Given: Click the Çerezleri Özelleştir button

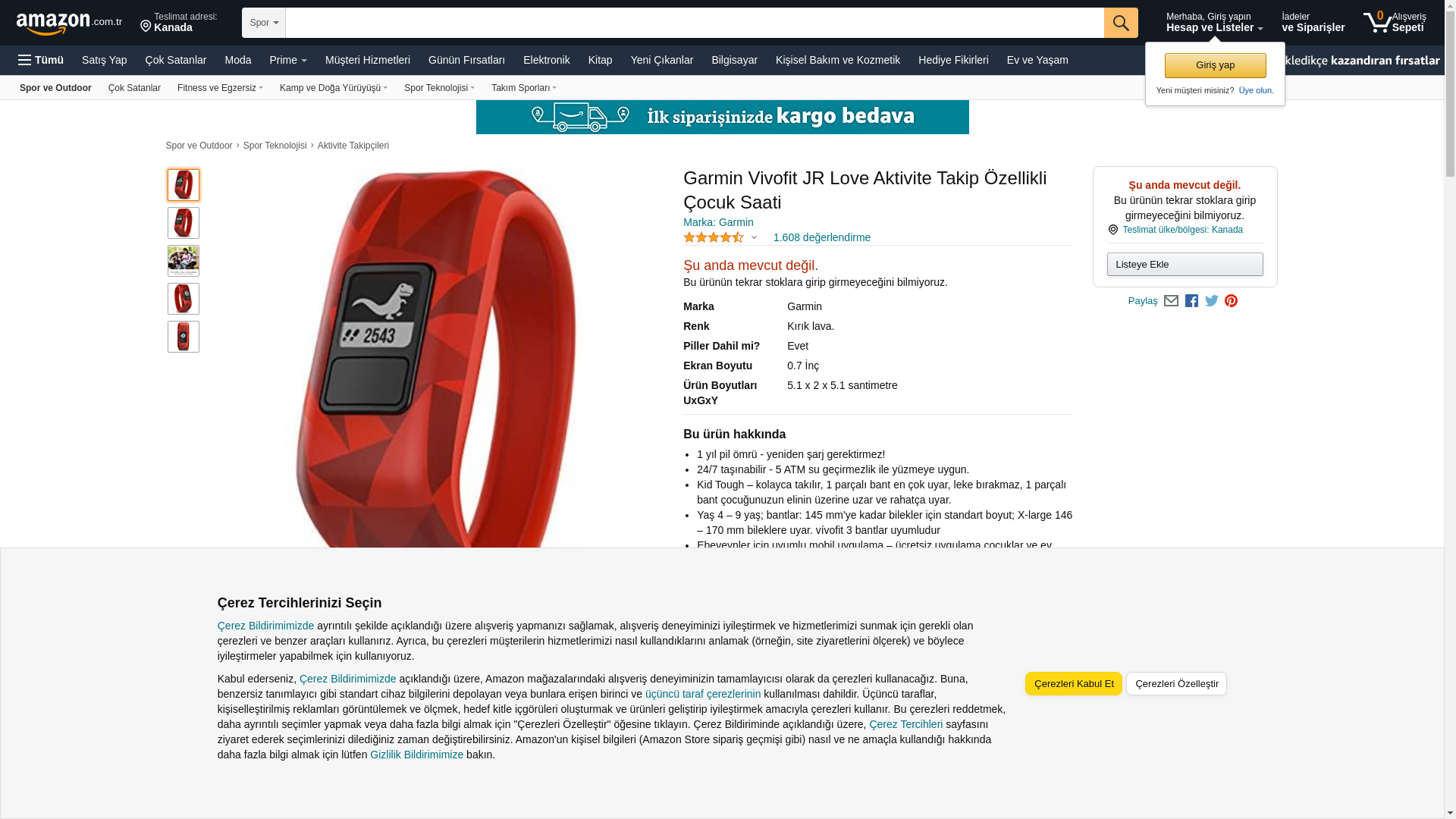Looking at the screenshot, I should (1176, 684).
